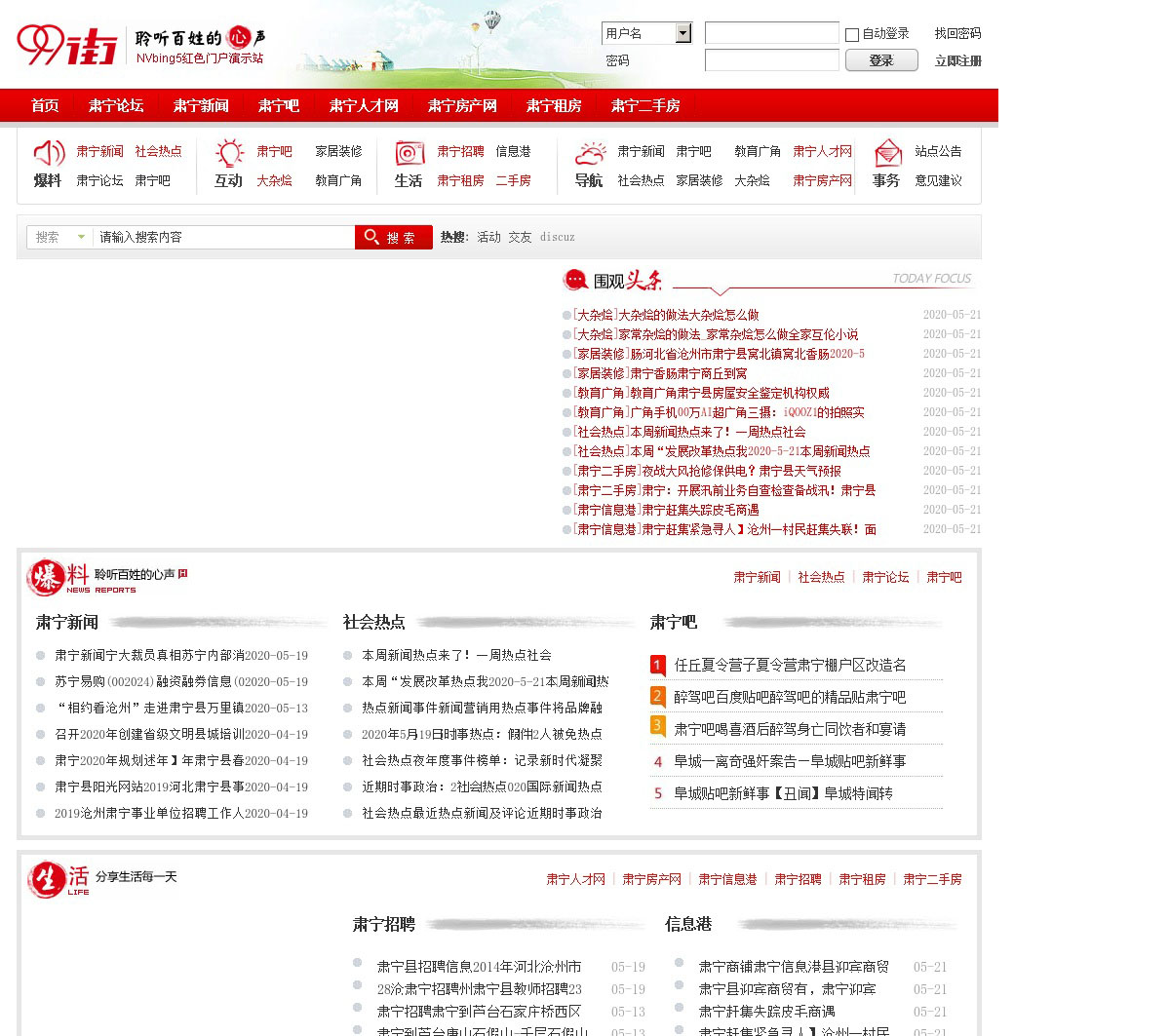
Task: Click the 立即注册 link
Action: pos(957,60)
